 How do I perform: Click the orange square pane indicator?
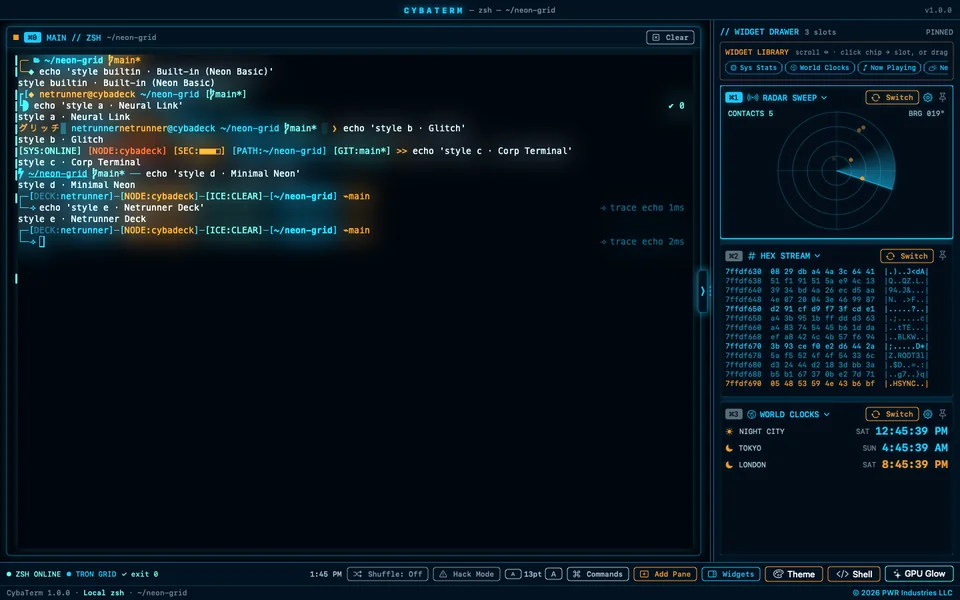click(16, 37)
